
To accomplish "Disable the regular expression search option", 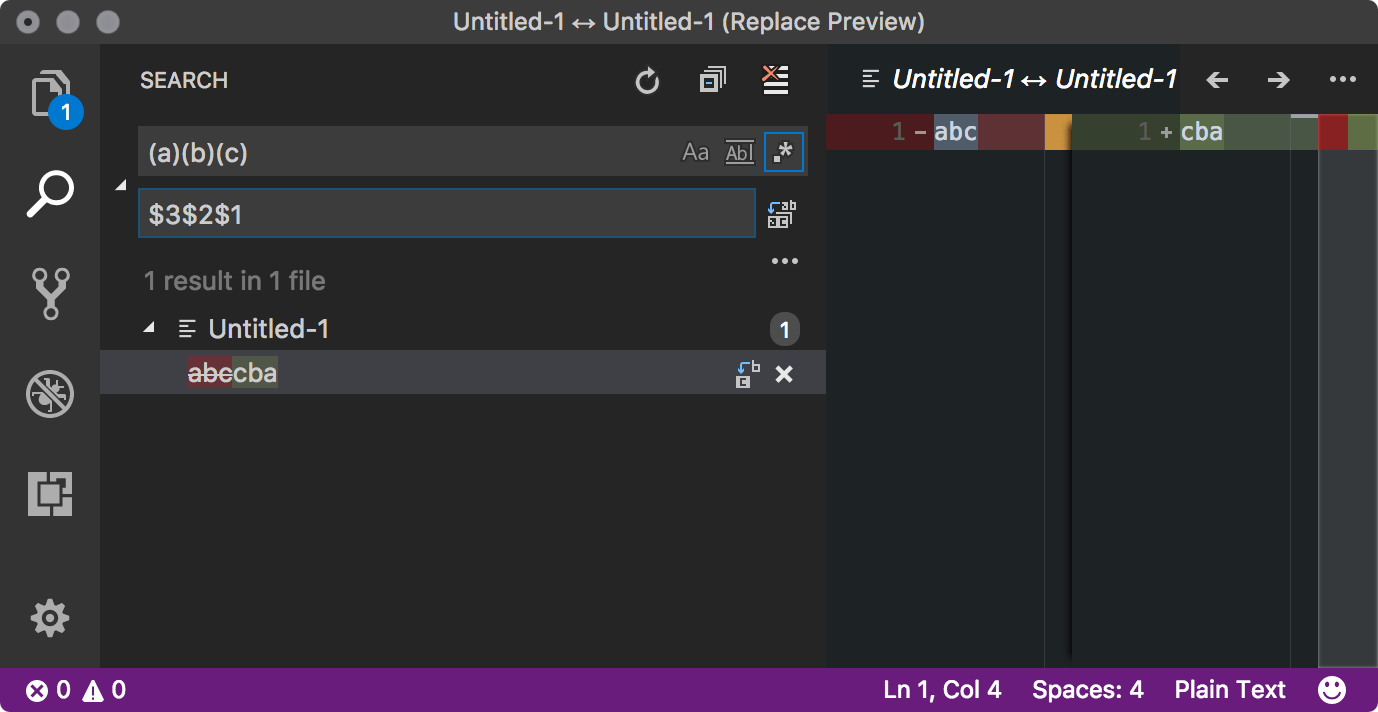I will [x=783, y=152].
